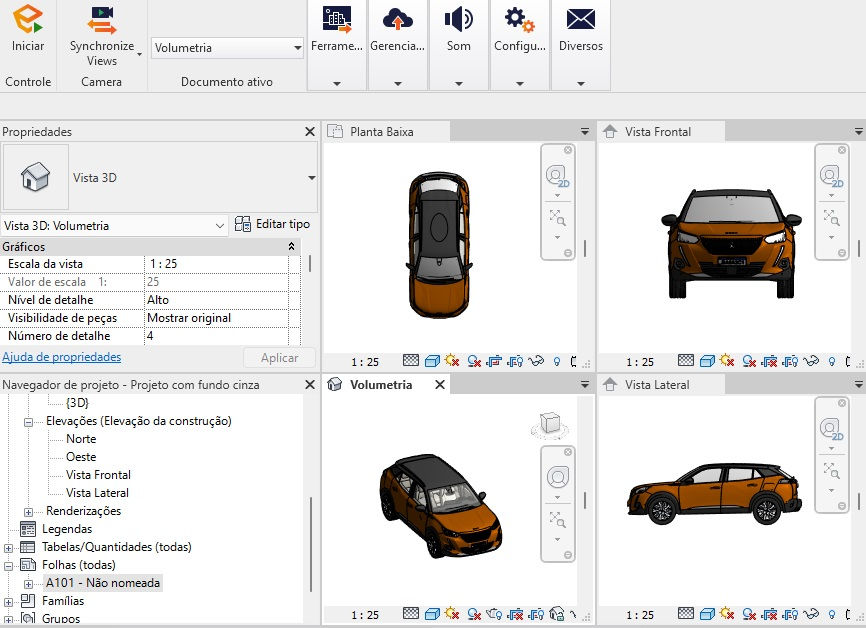Click the Escala da vista 1 : 25 field
This screenshot has width=866, height=628.
point(216,264)
